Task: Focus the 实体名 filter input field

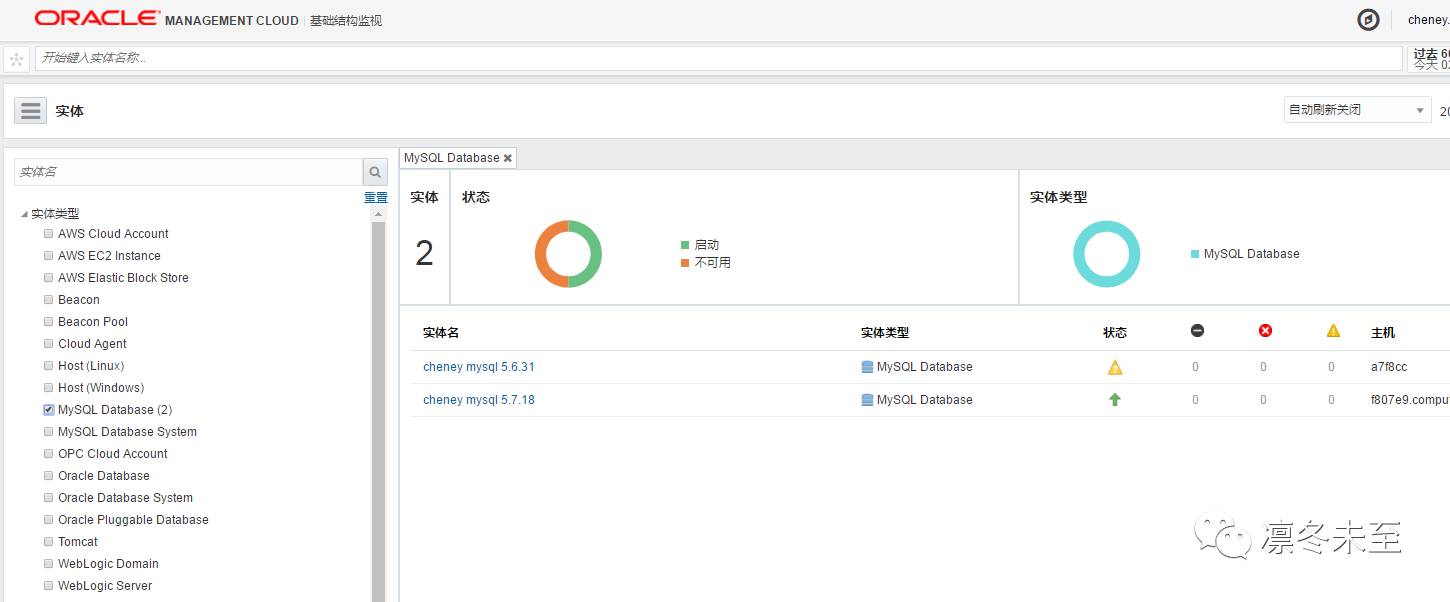Action: coord(188,172)
